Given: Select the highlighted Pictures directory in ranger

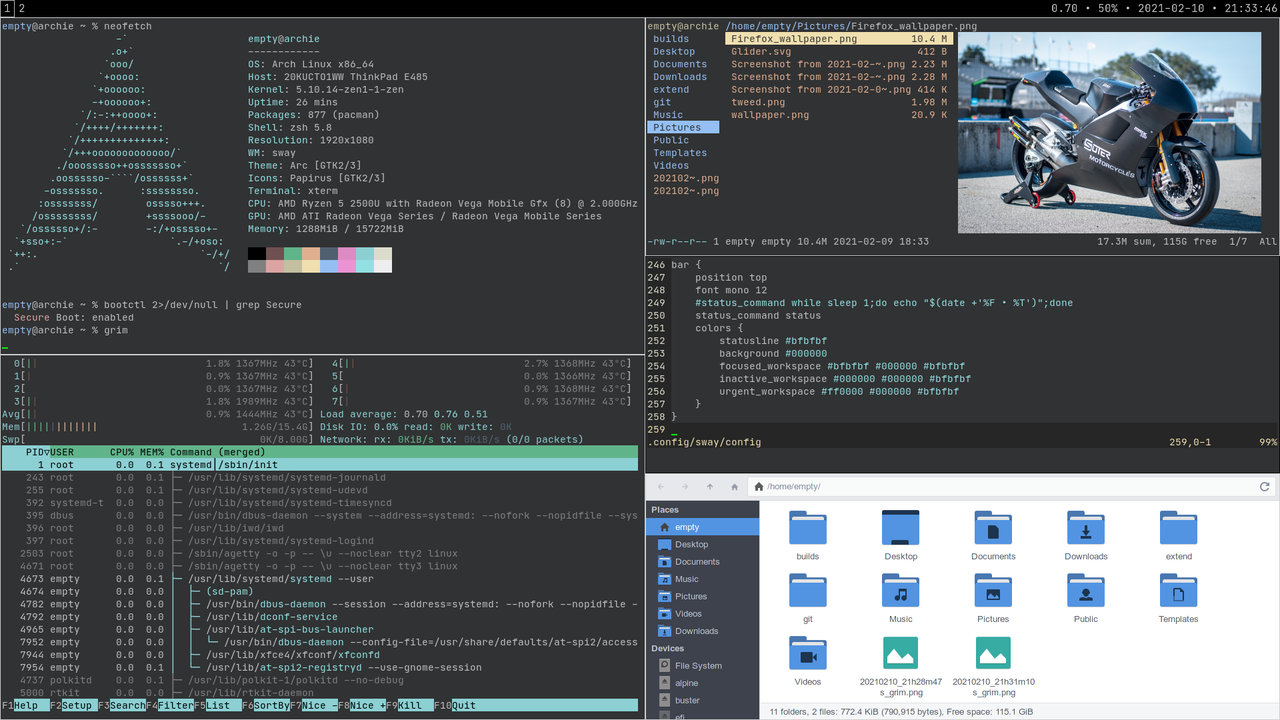Looking at the screenshot, I should 684,128.
